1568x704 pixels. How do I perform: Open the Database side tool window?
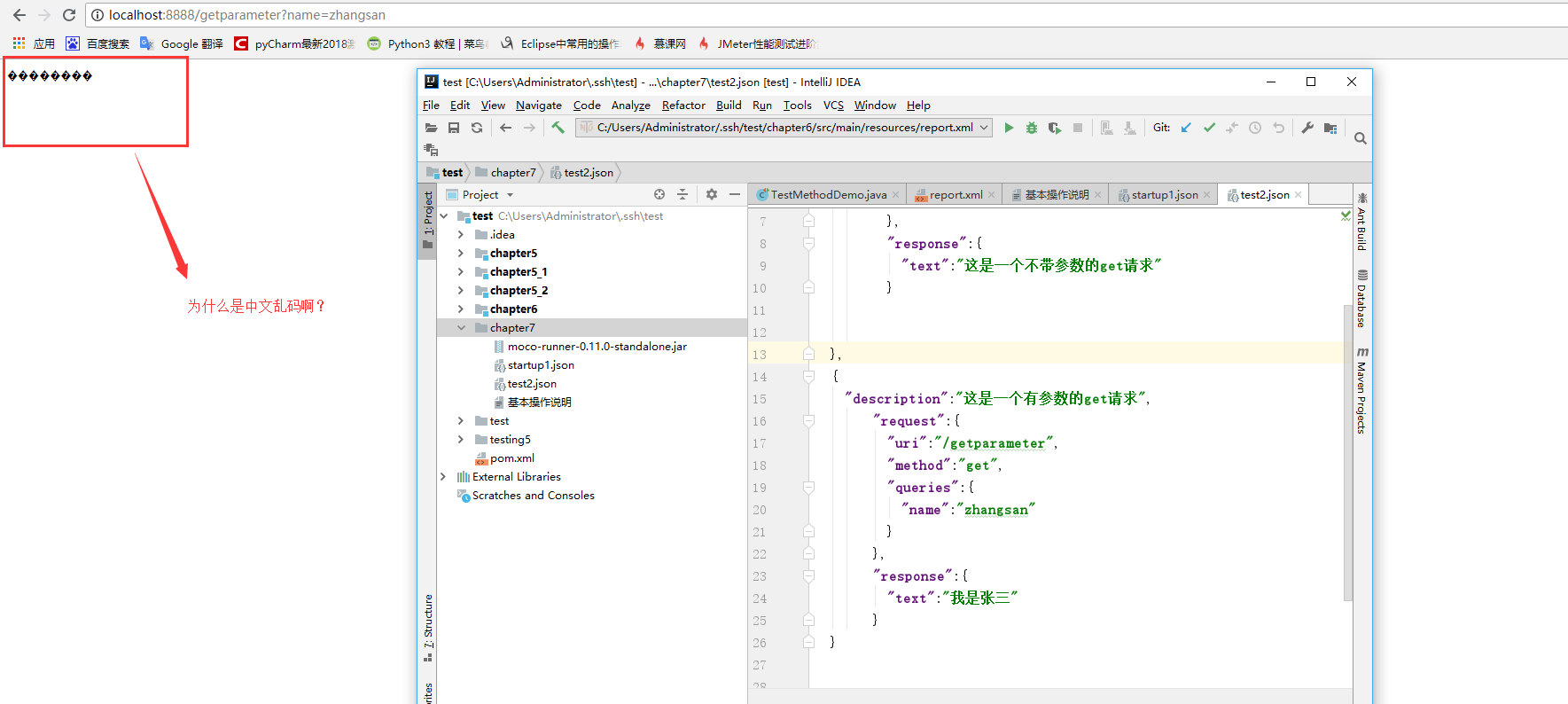pyautogui.click(x=1362, y=299)
